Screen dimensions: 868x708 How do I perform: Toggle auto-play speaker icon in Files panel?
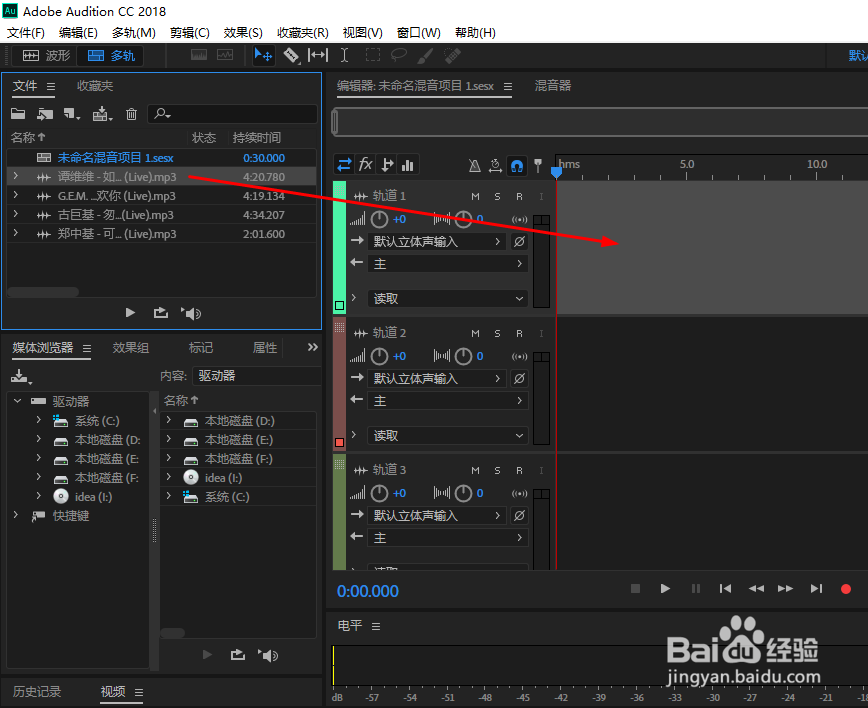(191, 313)
